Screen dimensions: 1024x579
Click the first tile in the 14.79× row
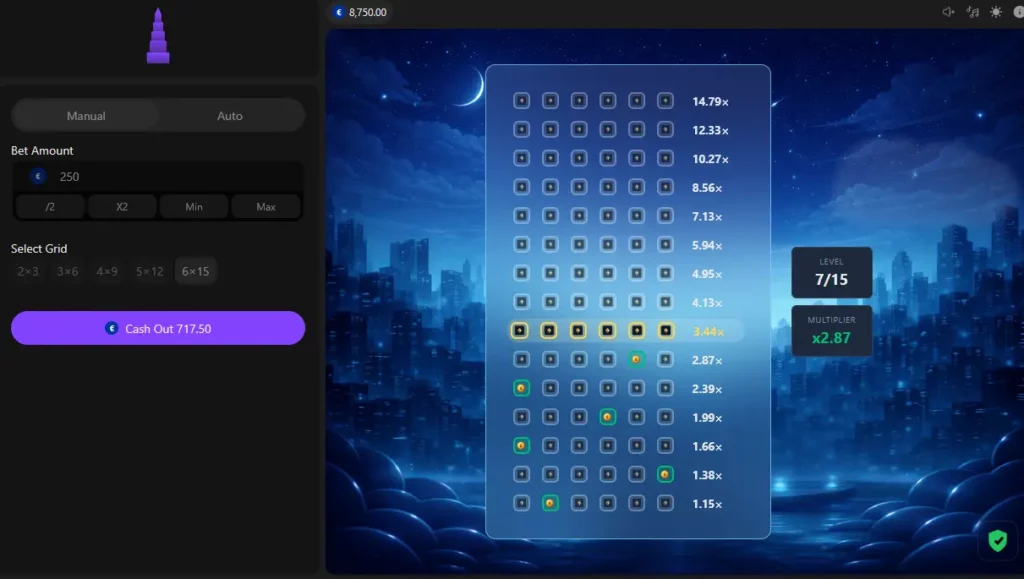[521, 101]
